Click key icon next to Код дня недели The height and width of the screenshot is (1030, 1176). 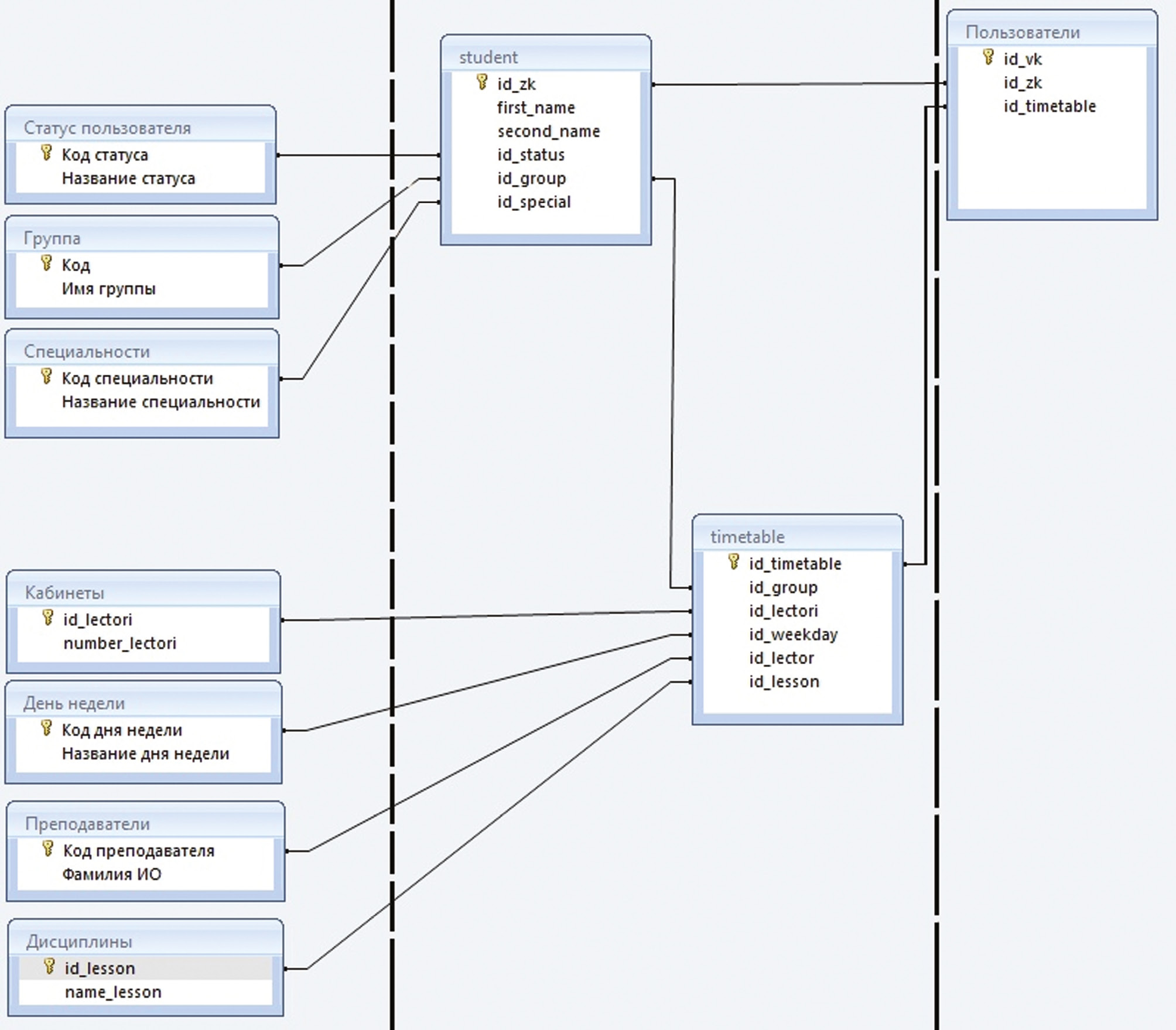tap(46, 728)
